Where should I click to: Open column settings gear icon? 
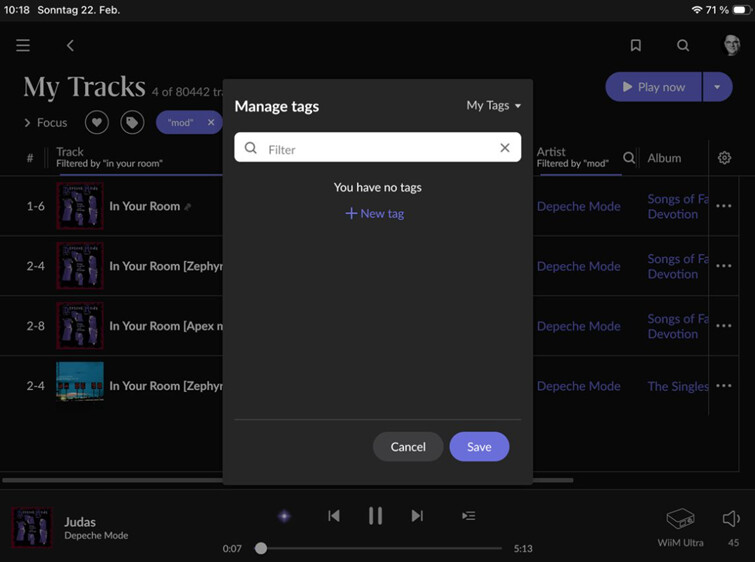pyautogui.click(x=725, y=158)
